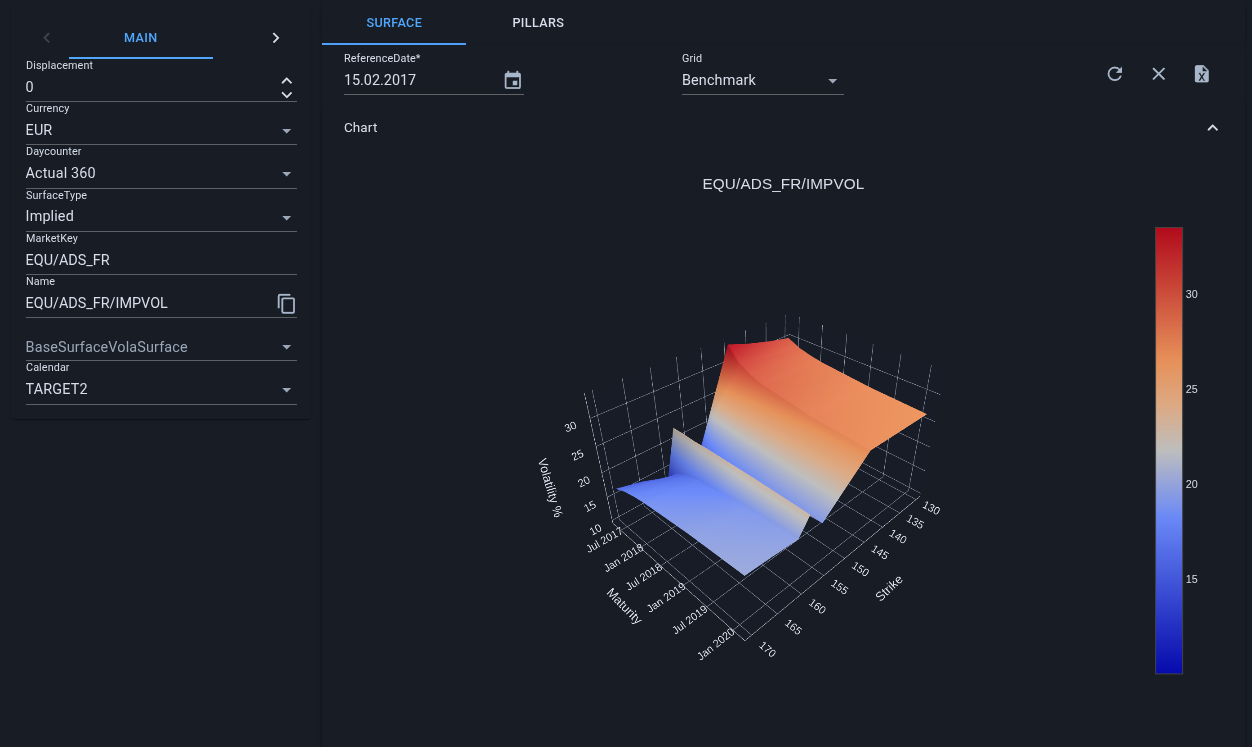Click maturity tick Jan 2020

717,644
